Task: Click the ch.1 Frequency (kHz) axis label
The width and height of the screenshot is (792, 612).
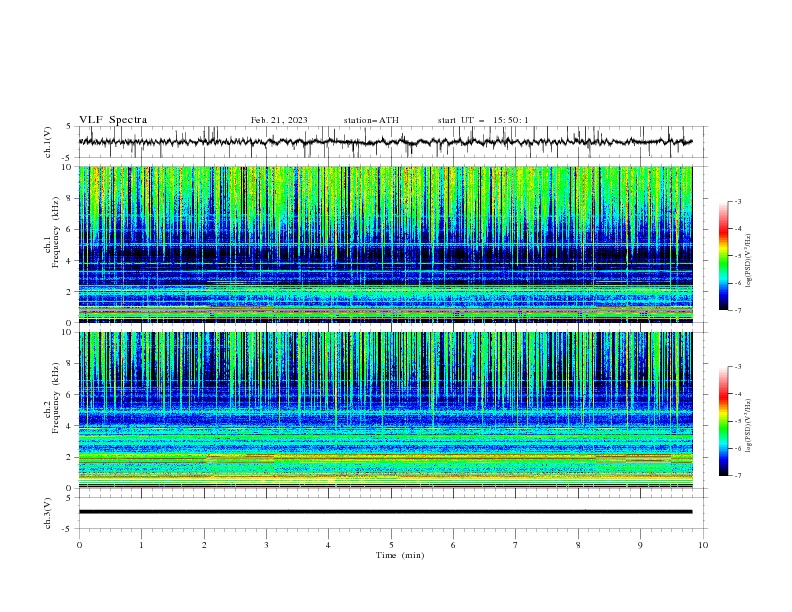Action: (x=51, y=232)
